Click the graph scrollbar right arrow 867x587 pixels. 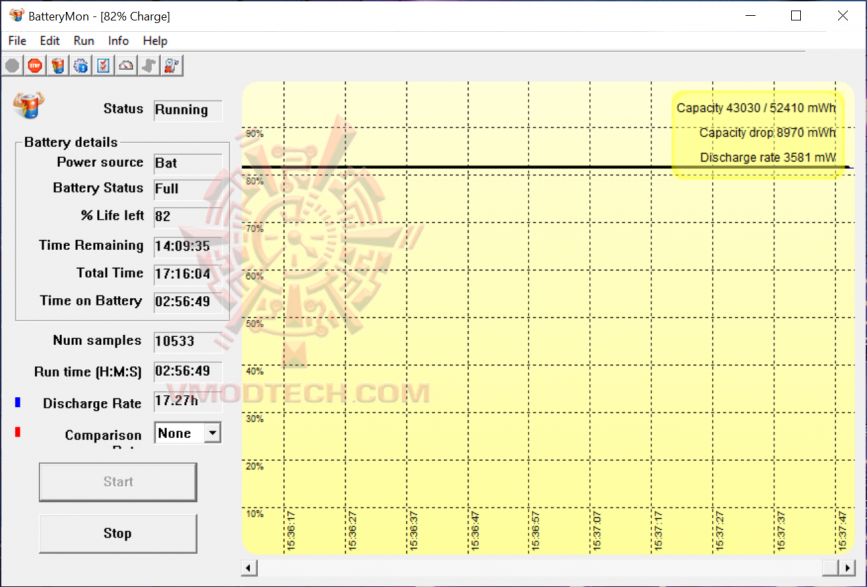847,568
